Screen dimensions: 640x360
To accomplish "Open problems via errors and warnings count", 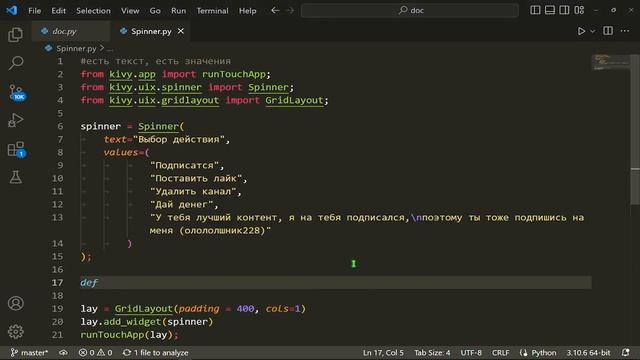I will coord(95,353).
